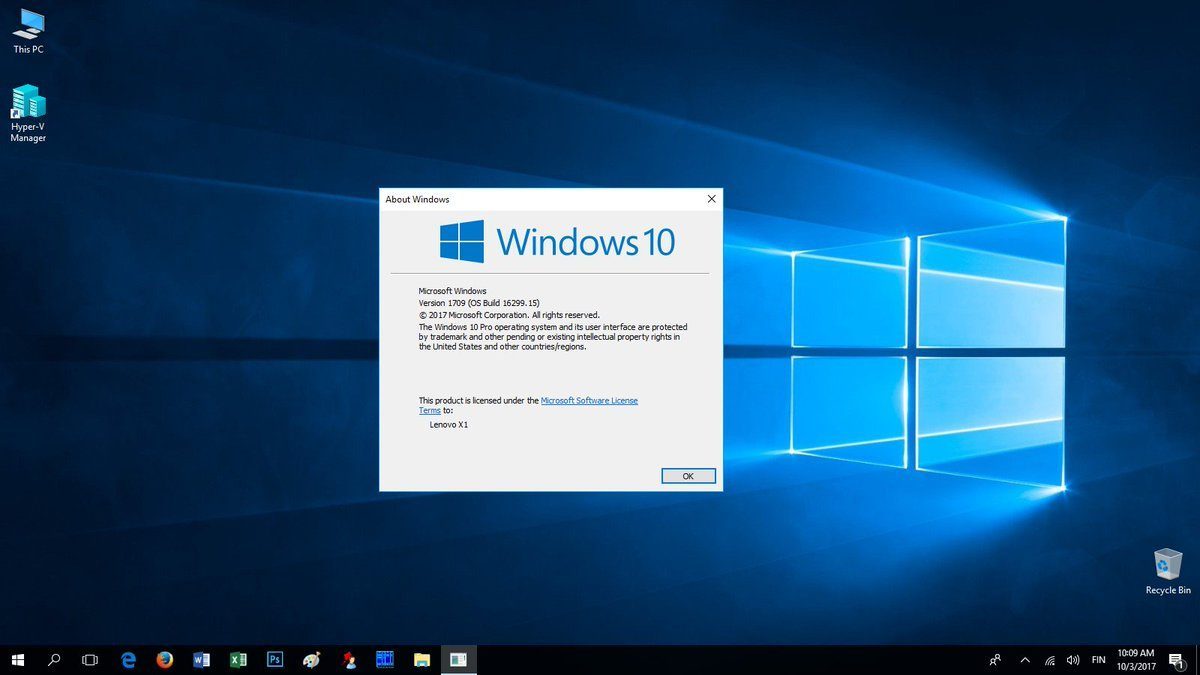Open Firefox from the taskbar
The height and width of the screenshot is (675, 1200).
164,660
